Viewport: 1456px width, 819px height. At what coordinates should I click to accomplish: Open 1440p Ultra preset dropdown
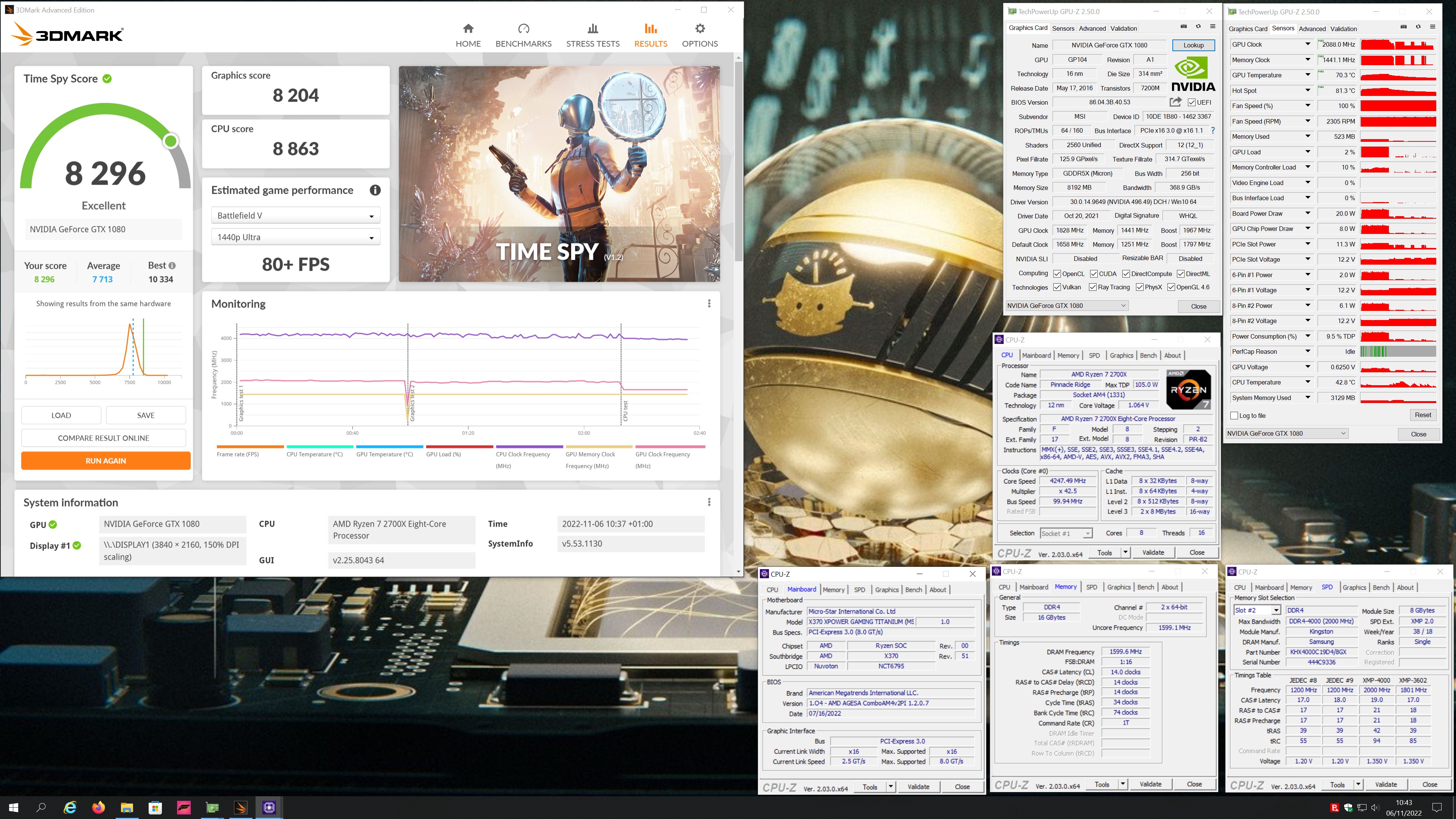click(296, 237)
